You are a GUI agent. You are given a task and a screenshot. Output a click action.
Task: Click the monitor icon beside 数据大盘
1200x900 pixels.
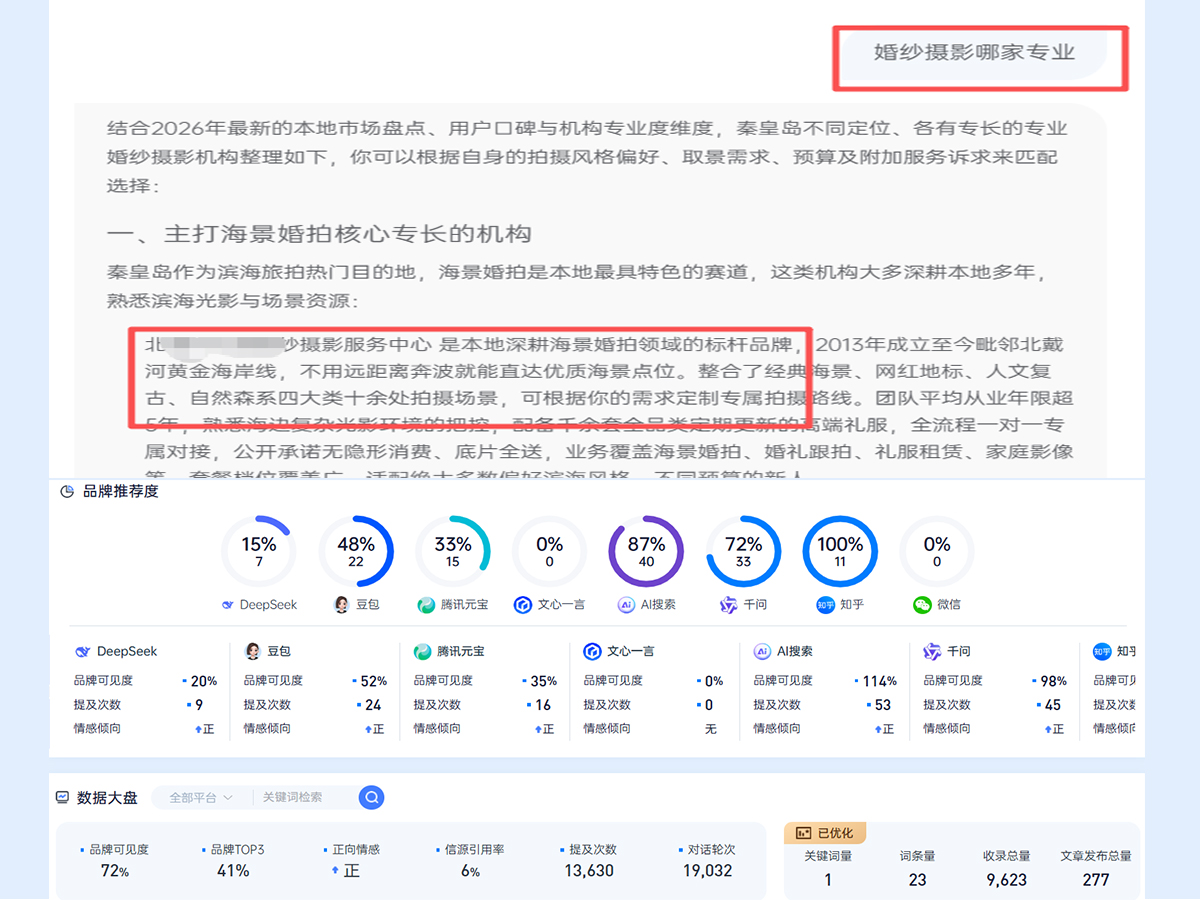(x=62, y=797)
